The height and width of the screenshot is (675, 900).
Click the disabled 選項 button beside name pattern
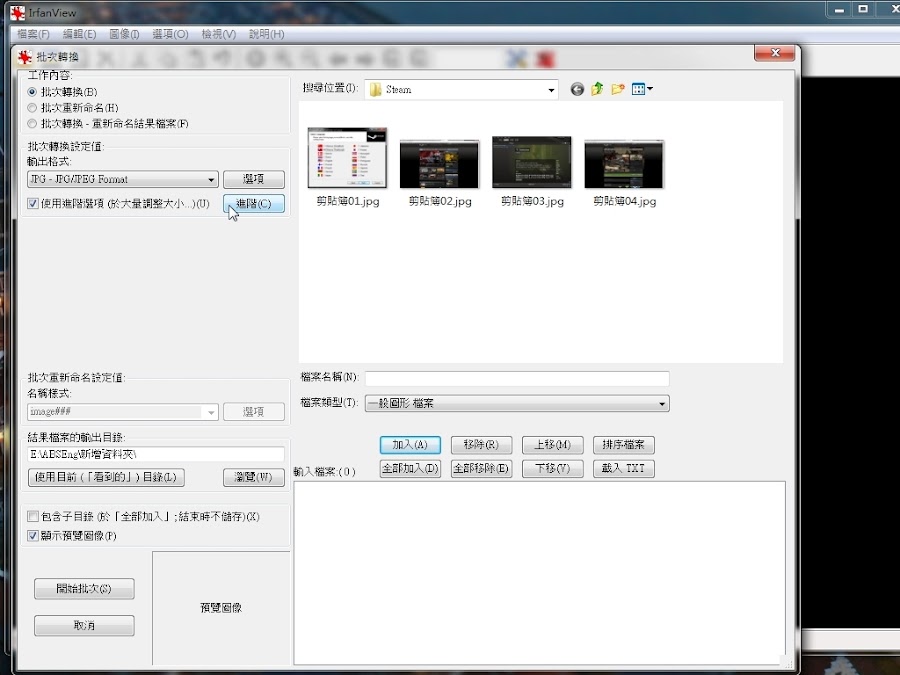pos(254,412)
